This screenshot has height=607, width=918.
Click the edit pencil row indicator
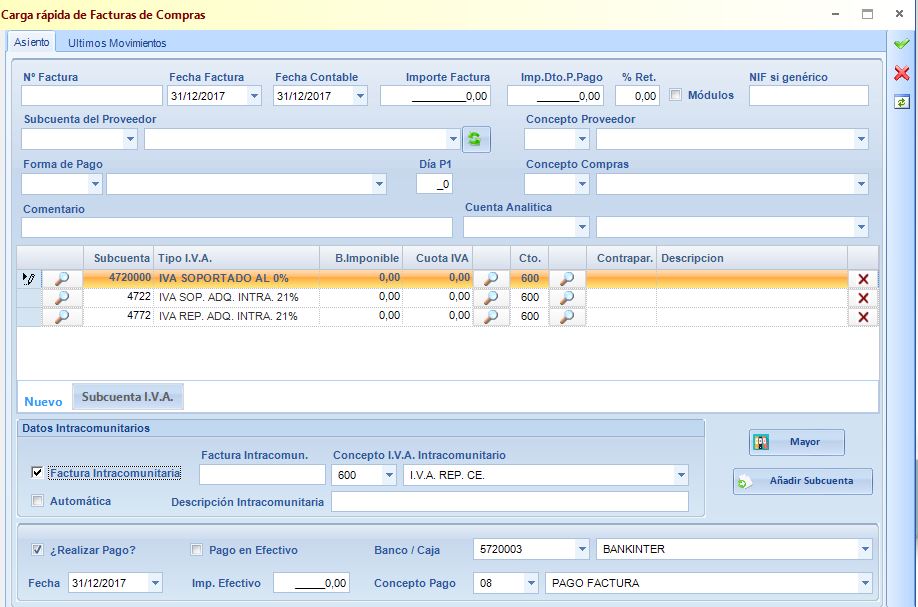28,279
